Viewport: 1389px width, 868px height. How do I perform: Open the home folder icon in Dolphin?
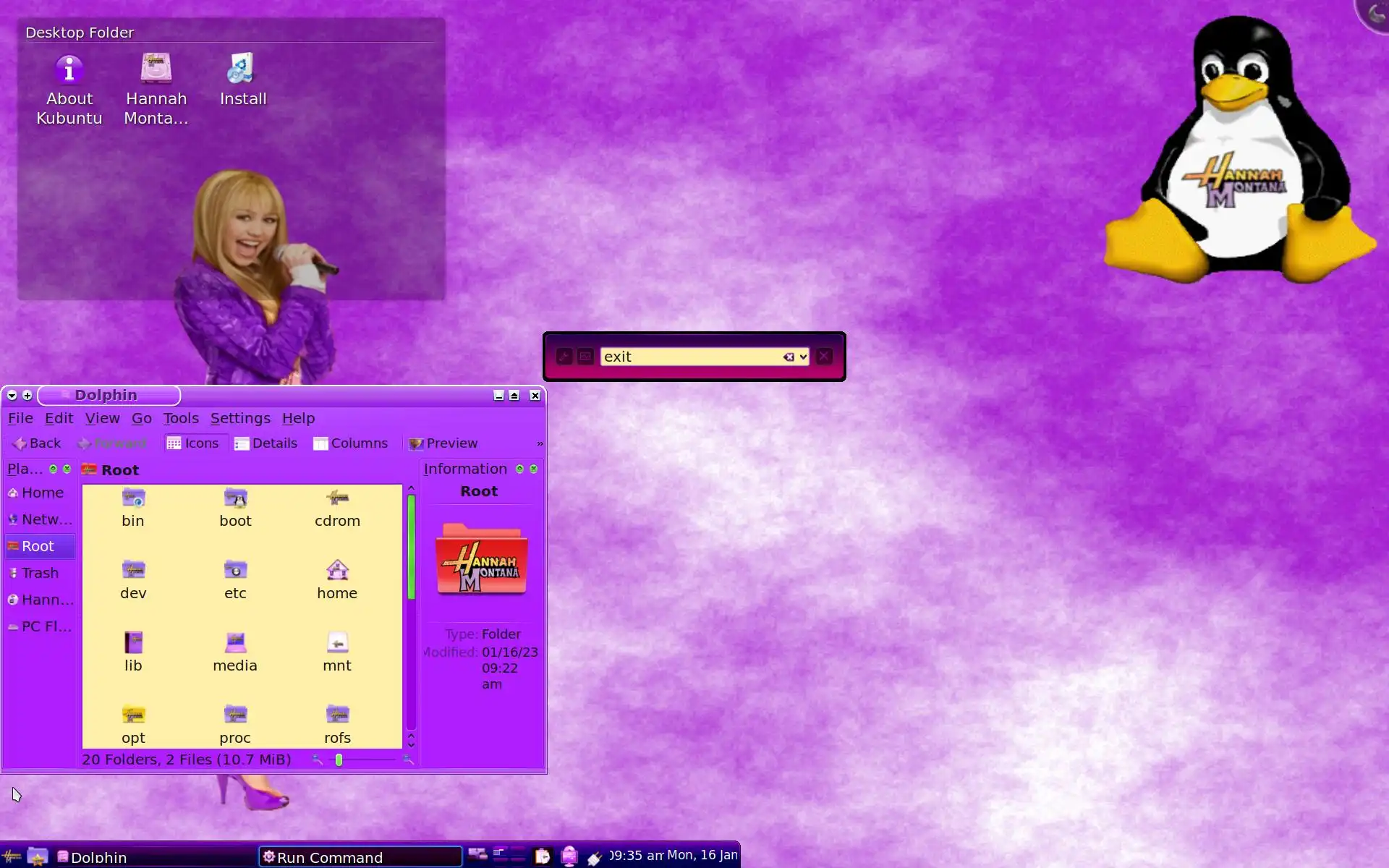[337, 580]
